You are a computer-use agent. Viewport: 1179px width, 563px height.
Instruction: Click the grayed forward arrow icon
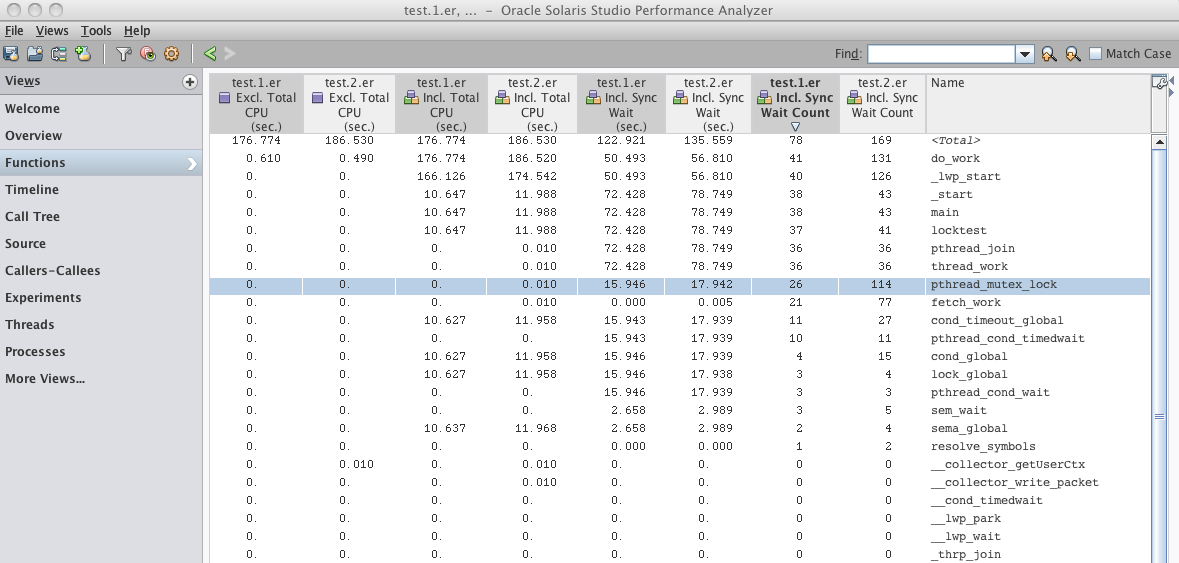(230, 53)
